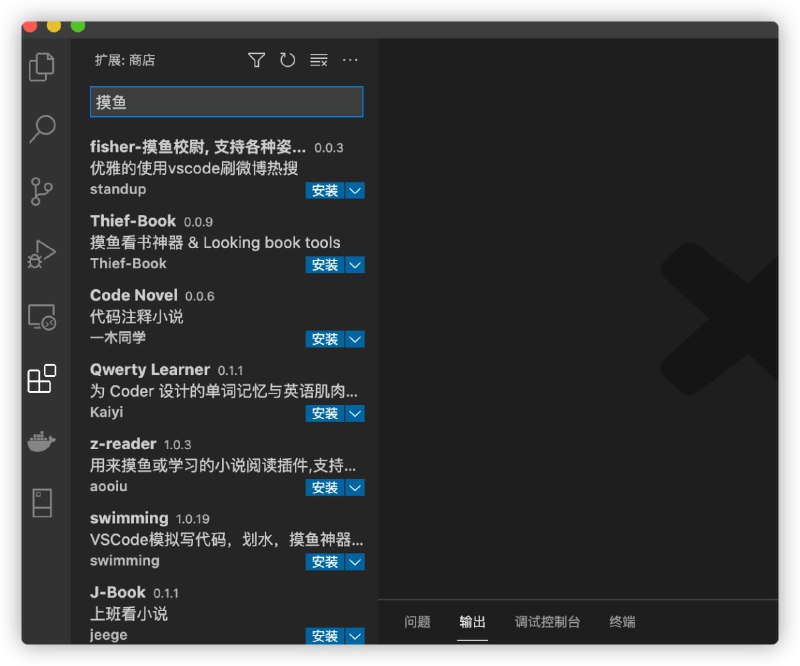This screenshot has width=800, height=666.
Task: Expand install options for fisher-摸鱼校尉
Action: point(355,190)
